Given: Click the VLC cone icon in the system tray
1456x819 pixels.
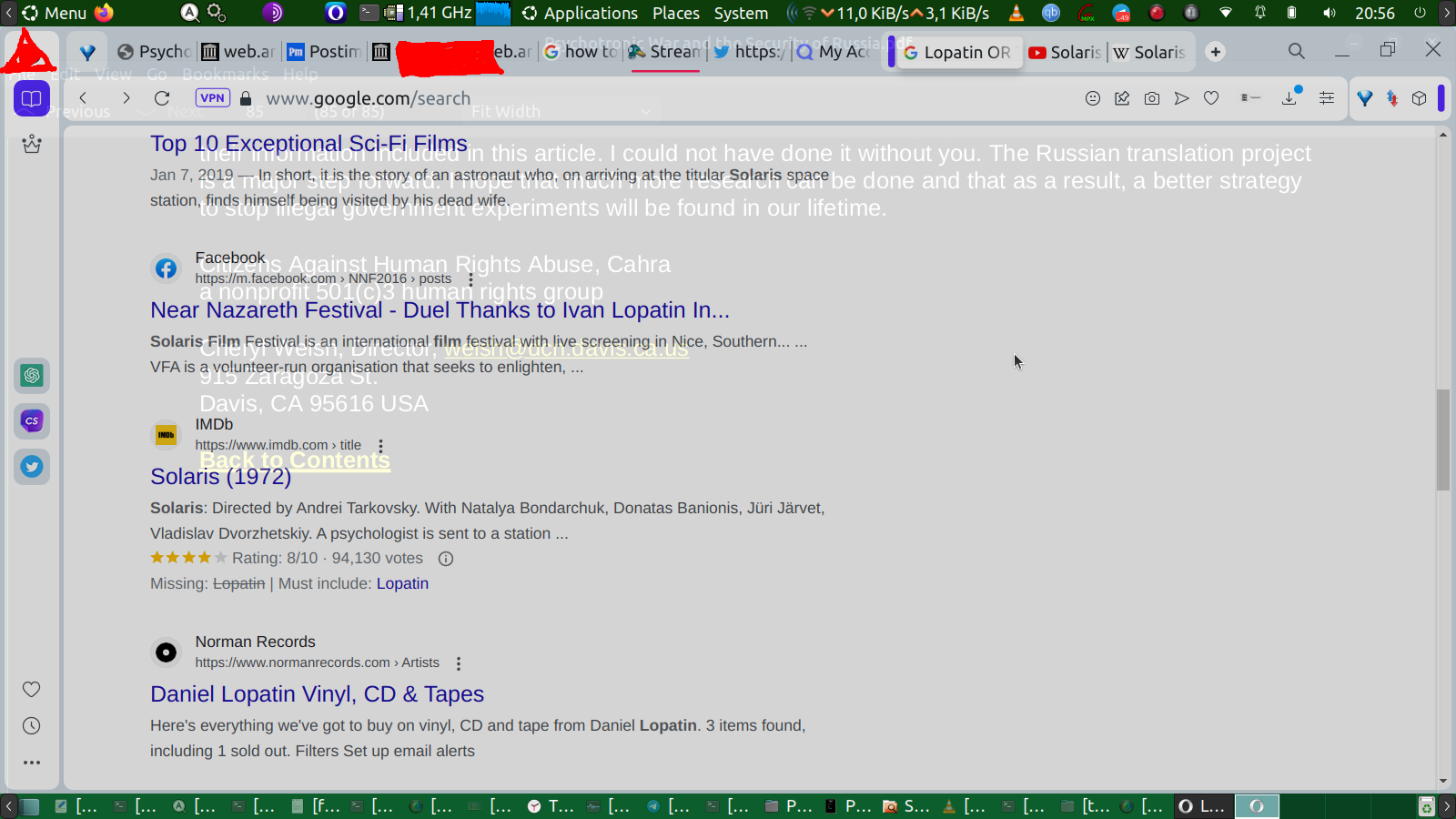Looking at the screenshot, I should tap(1016, 13).
